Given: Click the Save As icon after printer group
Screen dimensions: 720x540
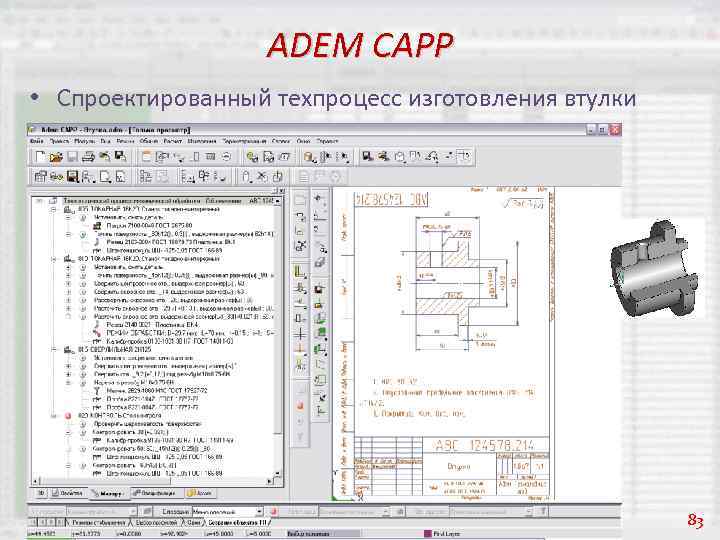Looking at the screenshot, I should 120,157.
